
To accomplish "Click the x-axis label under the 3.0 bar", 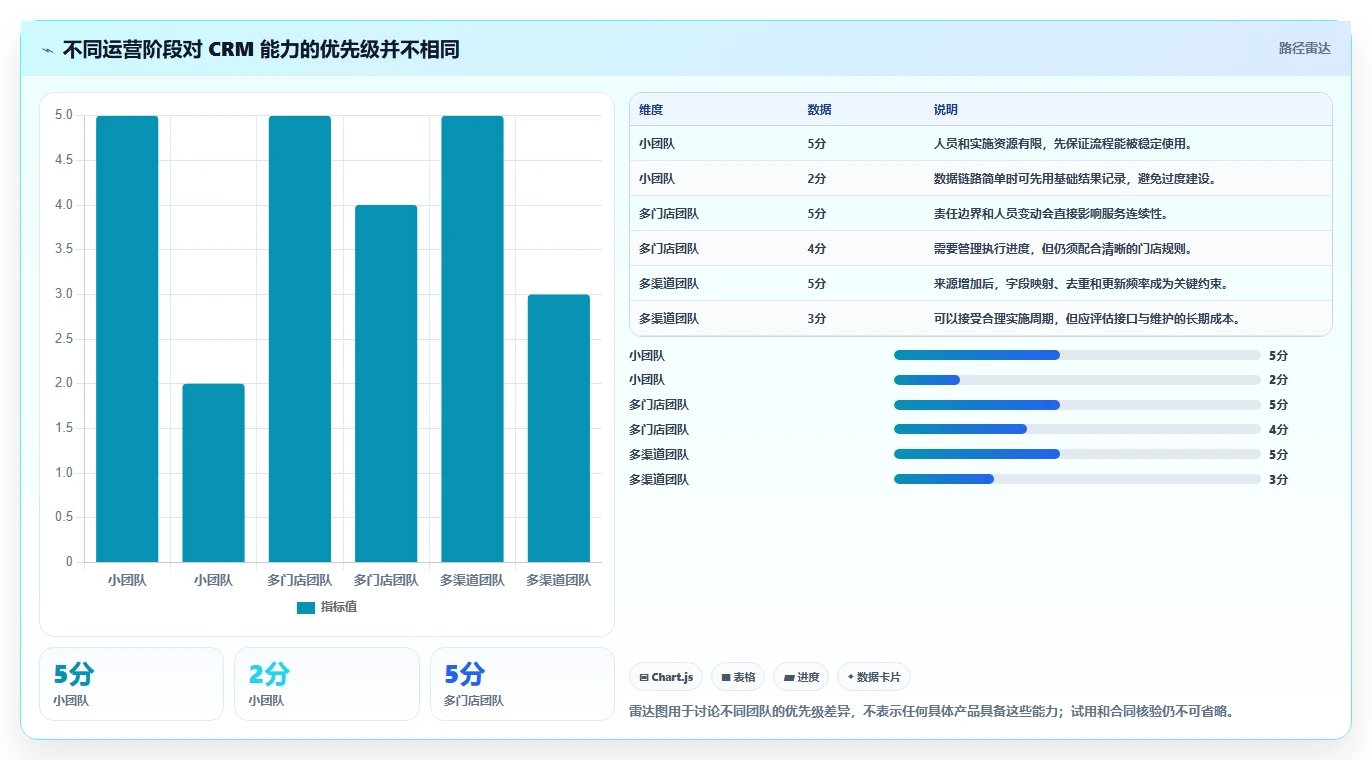I will click(x=559, y=580).
